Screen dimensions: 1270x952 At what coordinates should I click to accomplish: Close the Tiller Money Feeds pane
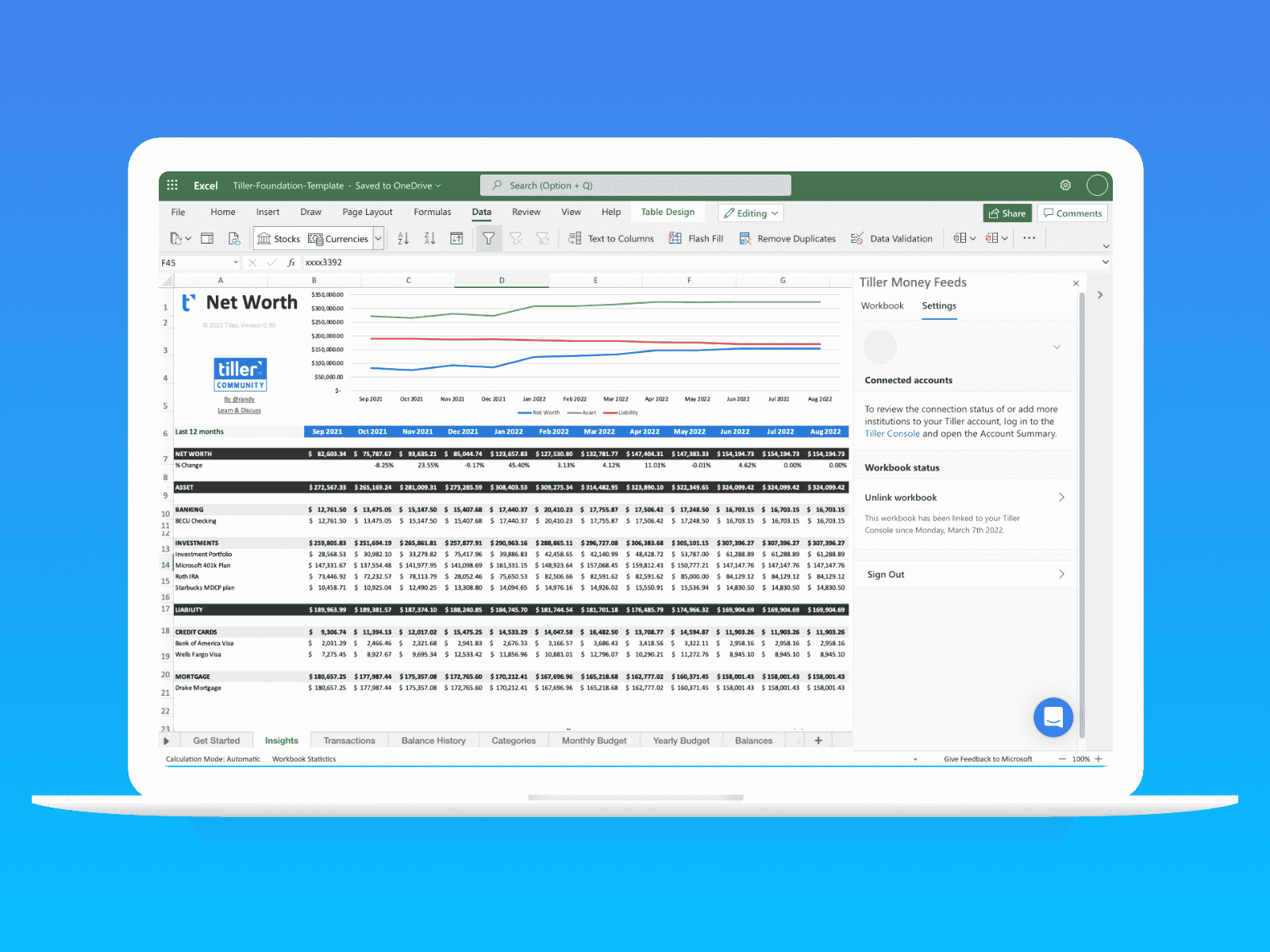pyautogui.click(x=1076, y=283)
